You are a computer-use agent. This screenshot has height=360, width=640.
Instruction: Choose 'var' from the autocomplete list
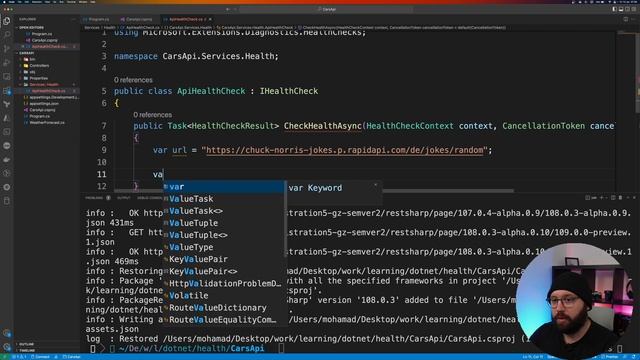click(x=224, y=187)
